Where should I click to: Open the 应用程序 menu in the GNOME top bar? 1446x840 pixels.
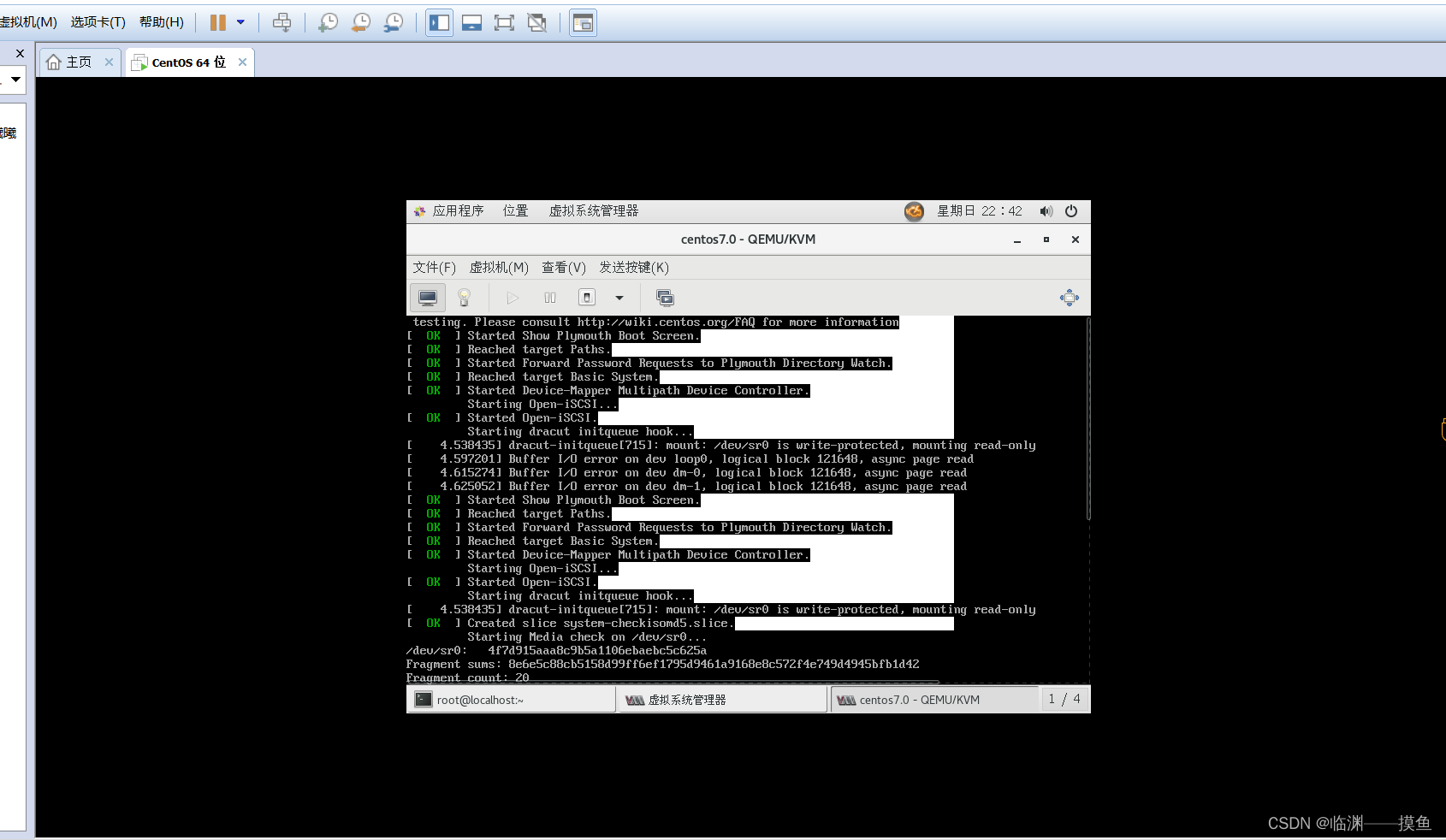(449, 210)
